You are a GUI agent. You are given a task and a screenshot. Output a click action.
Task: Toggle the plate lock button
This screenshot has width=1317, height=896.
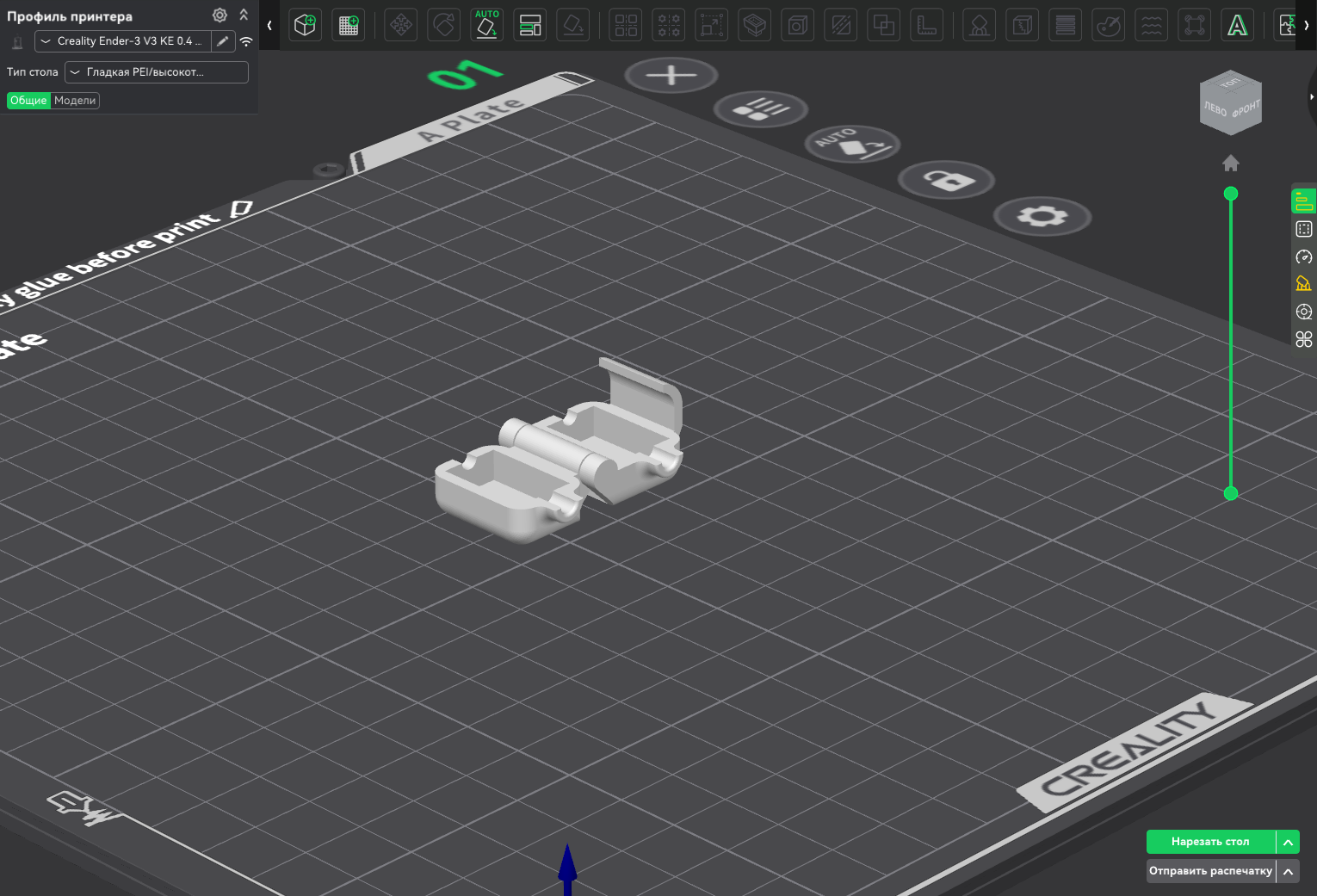pyautogui.click(x=948, y=180)
